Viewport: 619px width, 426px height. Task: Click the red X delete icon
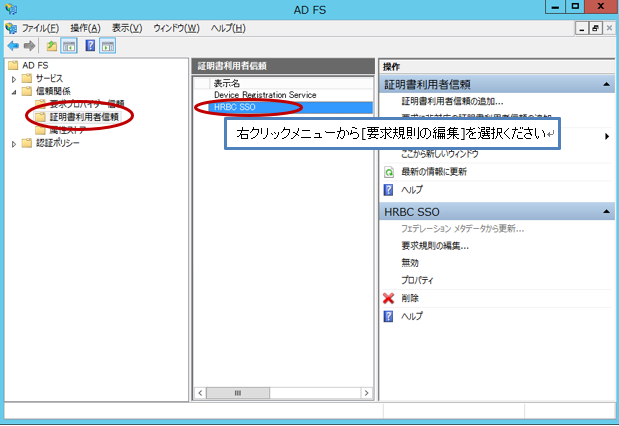click(x=389, y=298)
